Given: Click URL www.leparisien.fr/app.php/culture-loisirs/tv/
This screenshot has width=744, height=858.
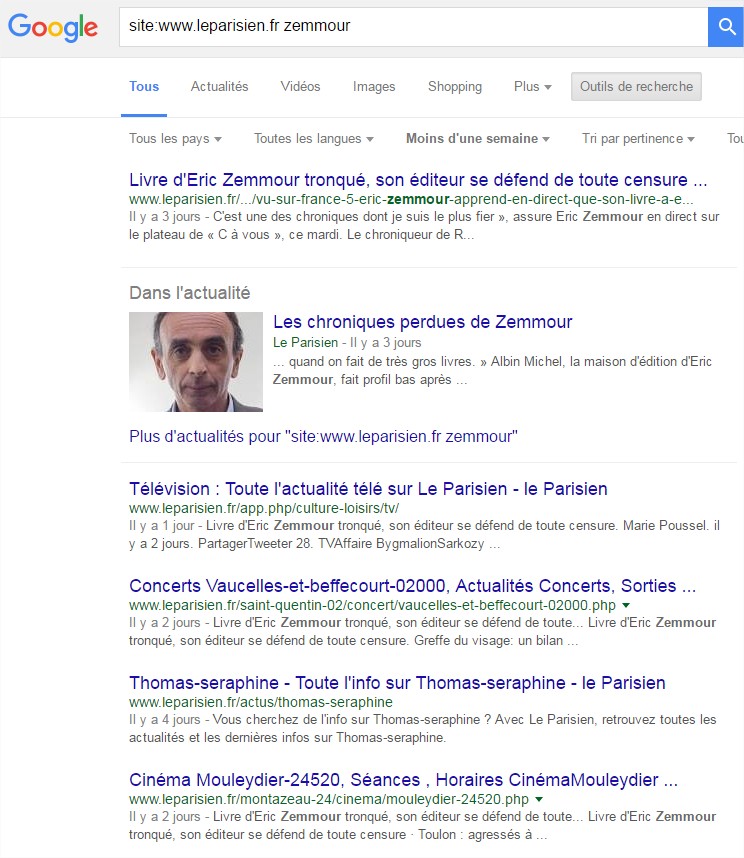Looking at the screenshot, I should pos(264,508).
